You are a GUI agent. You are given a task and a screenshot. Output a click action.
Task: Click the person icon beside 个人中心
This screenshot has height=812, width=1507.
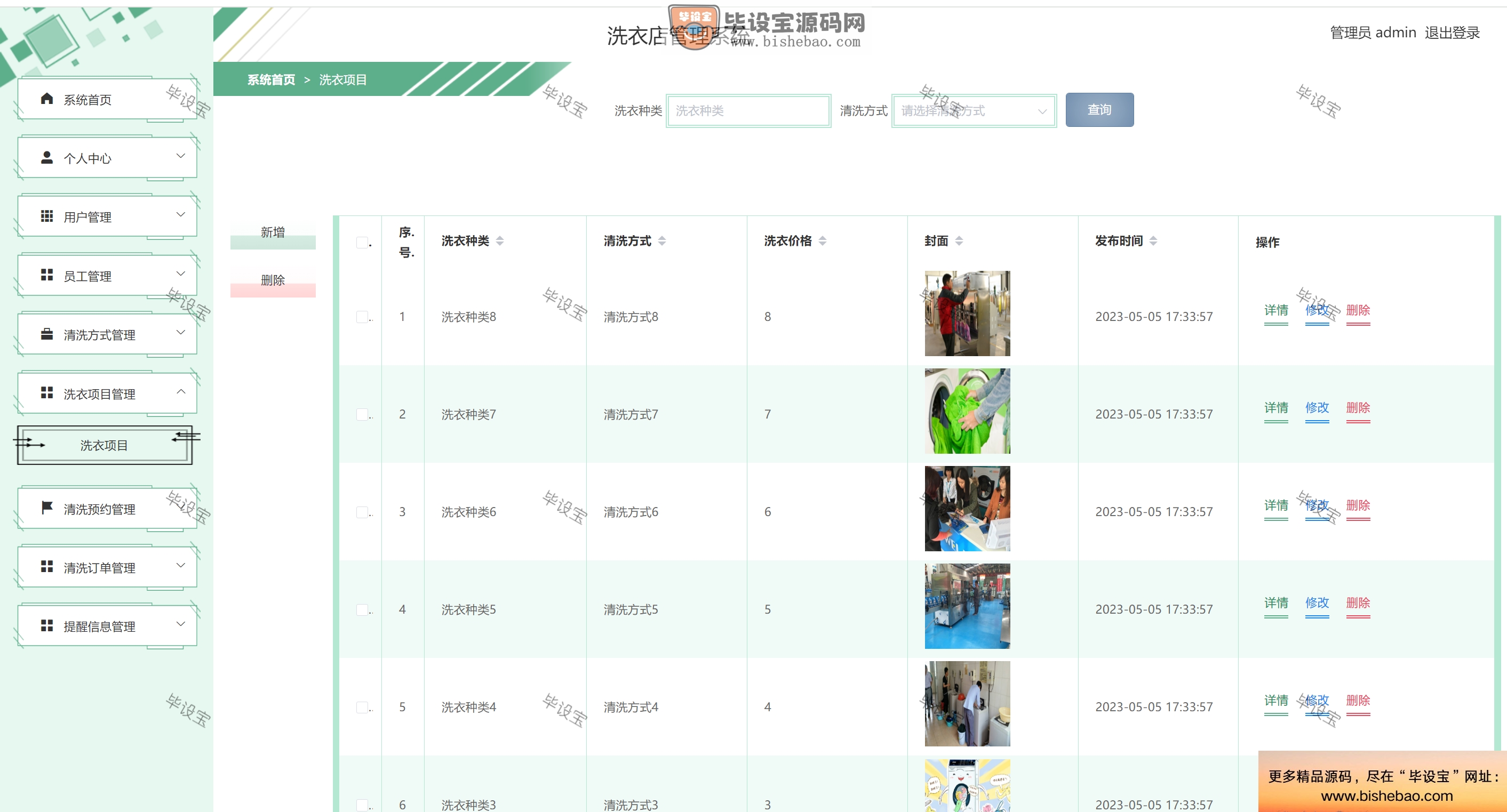(x=47, y=157)
